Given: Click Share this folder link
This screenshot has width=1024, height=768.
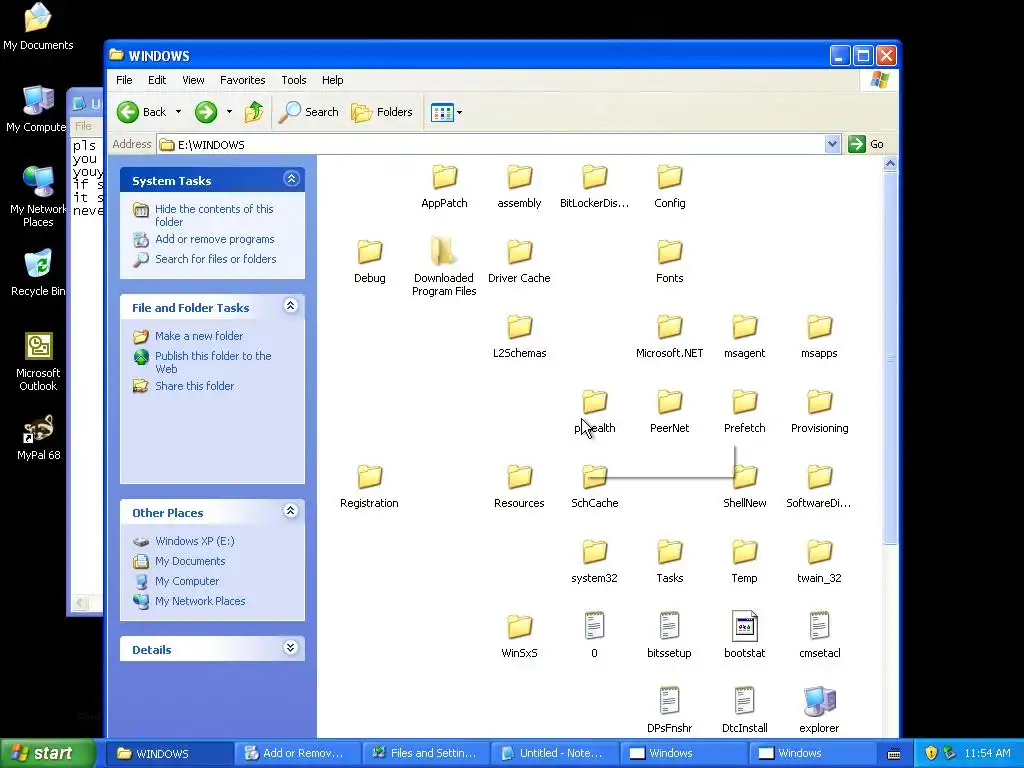Looking at the screenshot, I should click(x=194, y=386).
